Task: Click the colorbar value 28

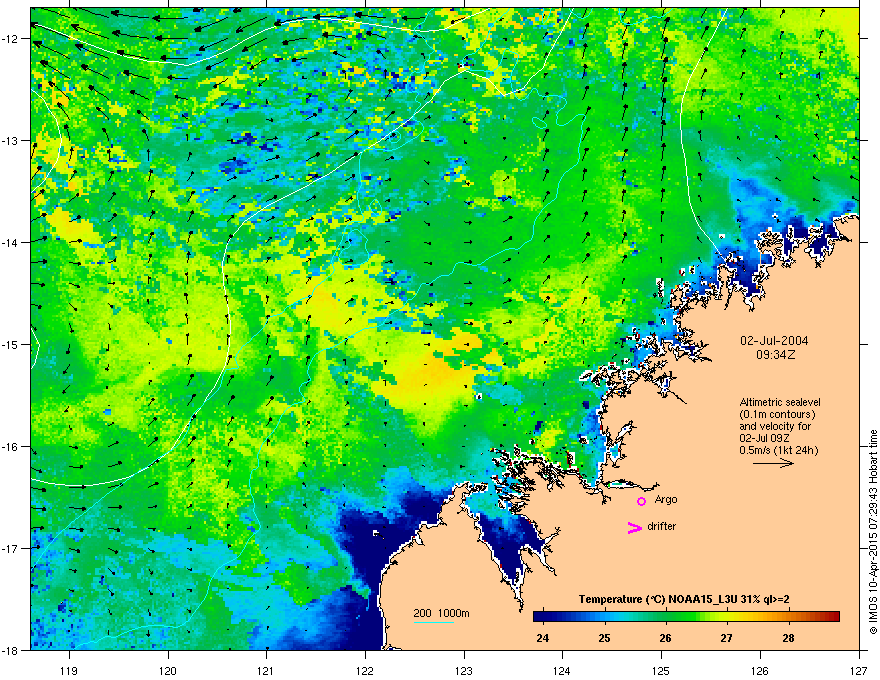Action: pos(789,638)
